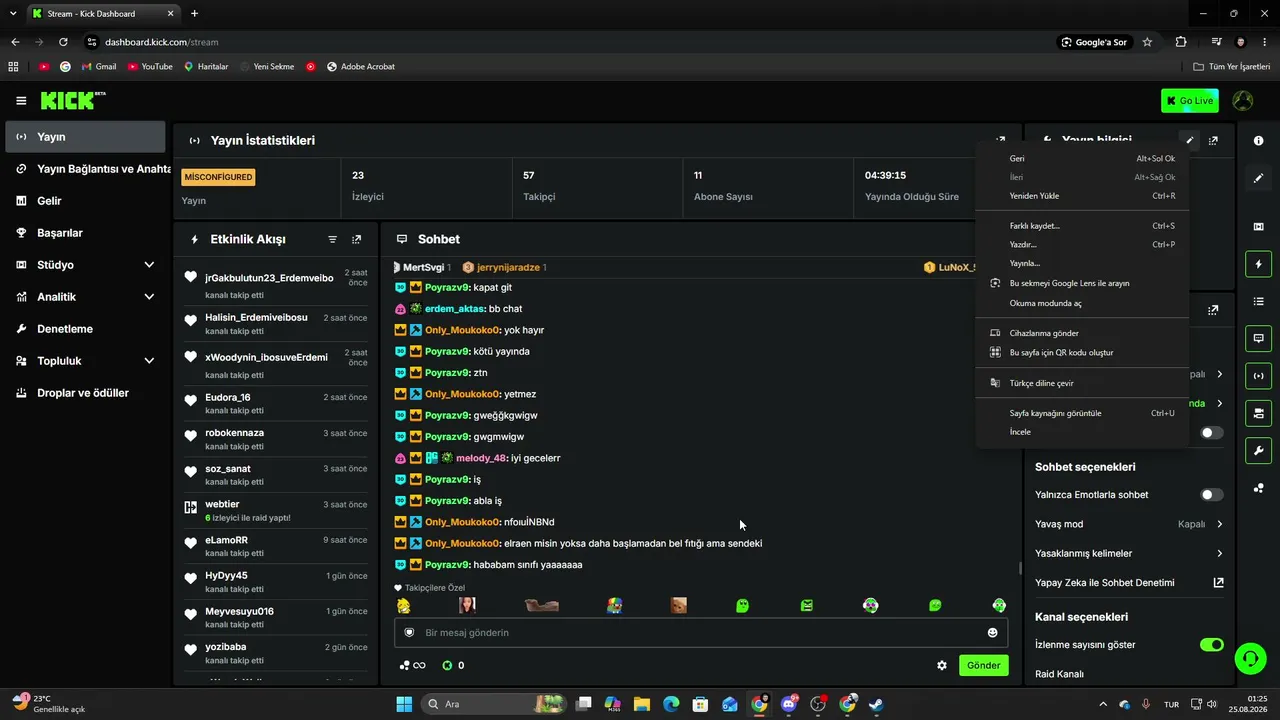Open the YouTube bookmark
The height and width of the screenshot is (720, 1280).
tap(150, 67)
